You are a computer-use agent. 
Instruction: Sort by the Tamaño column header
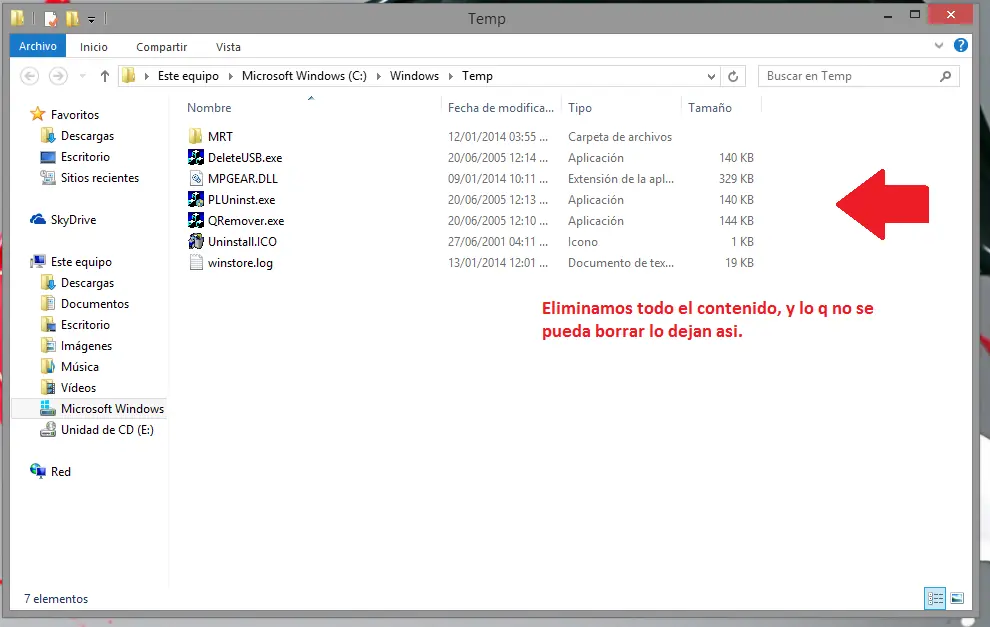pos(710,107)
